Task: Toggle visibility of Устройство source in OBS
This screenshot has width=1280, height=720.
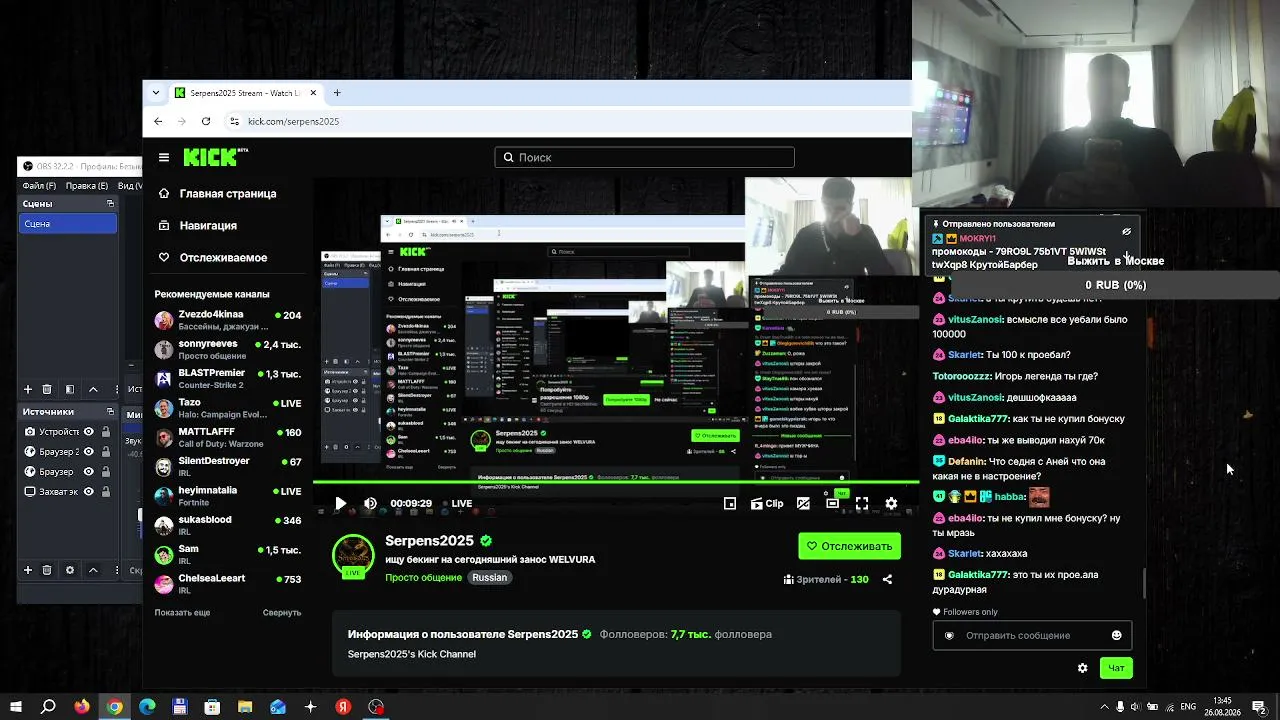Action: pos(89,432)
